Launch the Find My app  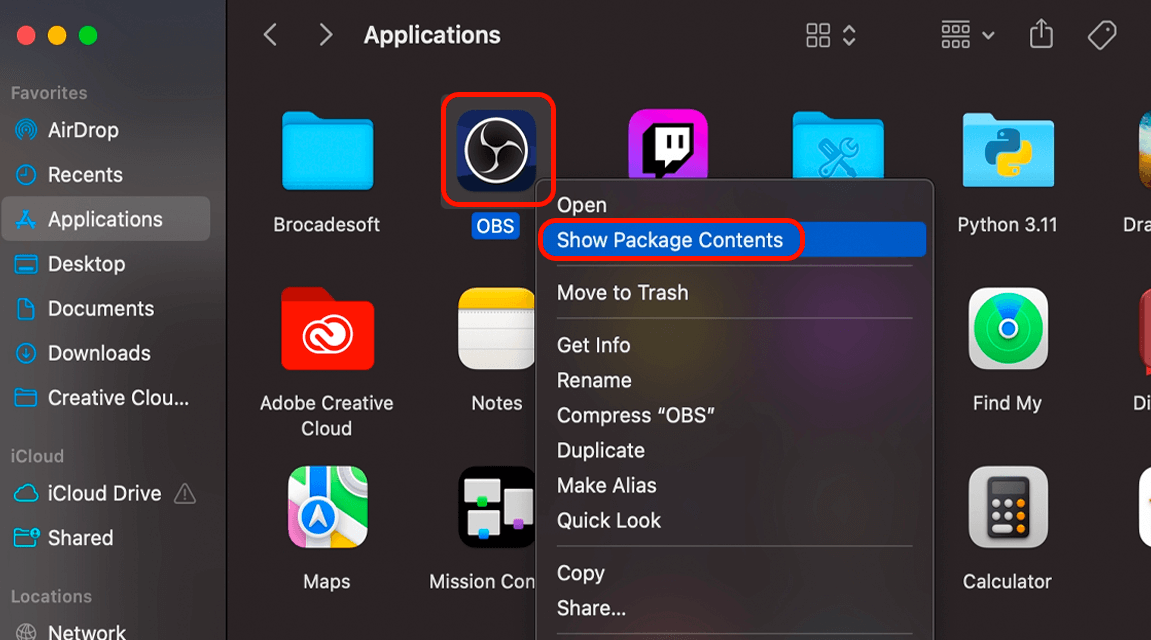coord(1007,328)
